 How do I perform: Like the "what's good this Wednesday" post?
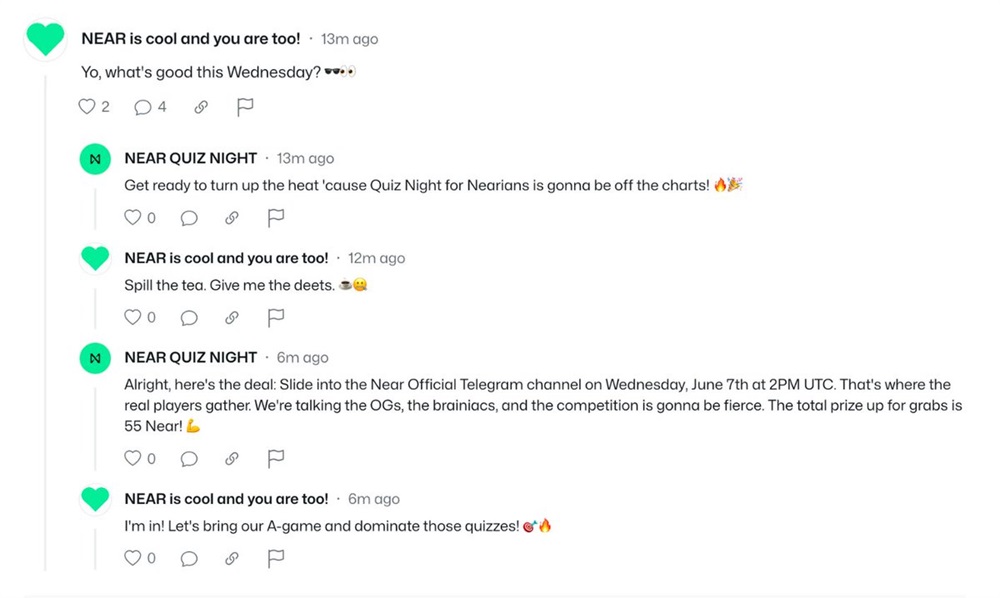coord(87,107)
